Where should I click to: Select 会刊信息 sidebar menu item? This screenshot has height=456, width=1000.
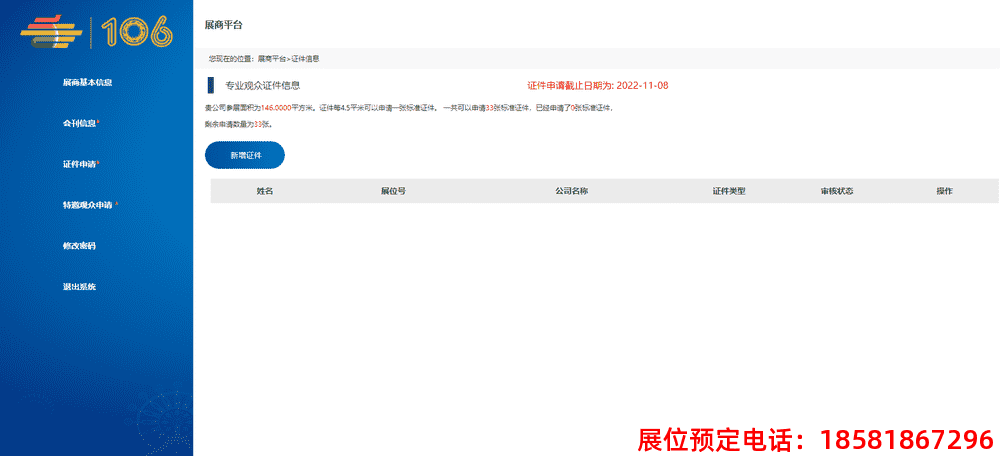80,123
